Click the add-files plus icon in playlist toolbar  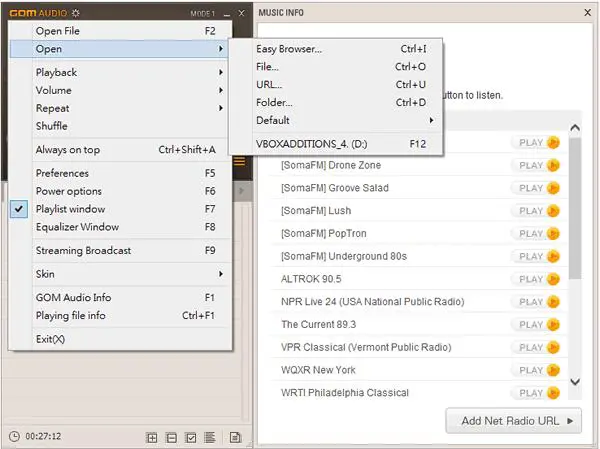152,437
